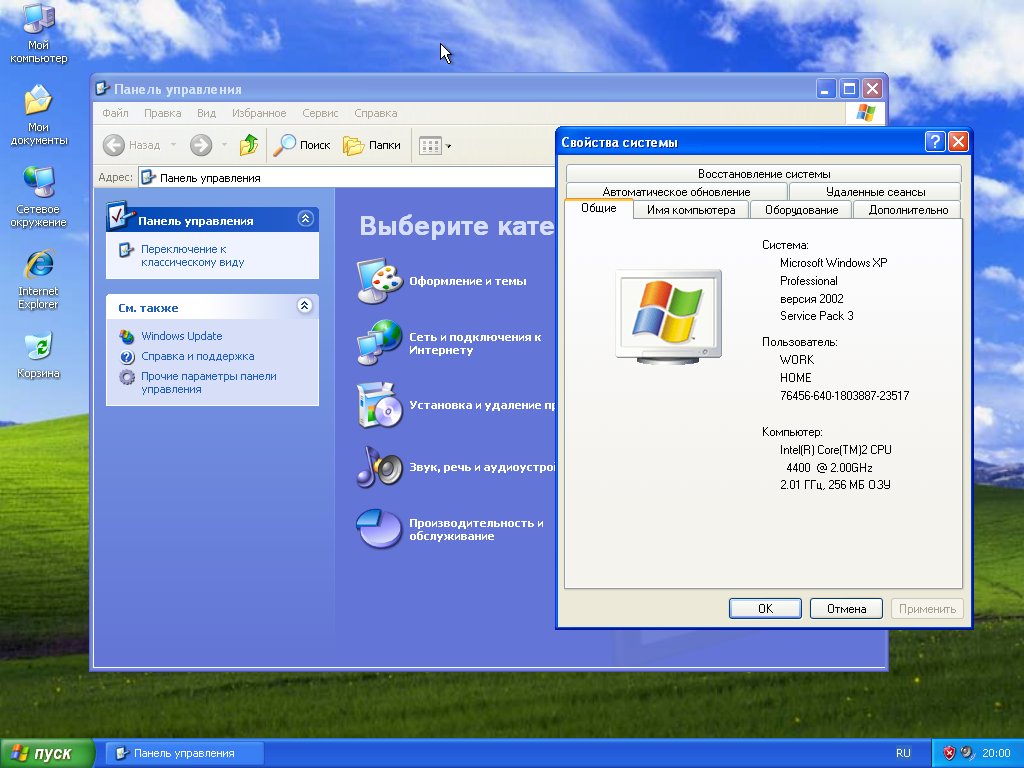
Task: Switch to the Имя компьютера tab
Action: [x=691, y=210]
